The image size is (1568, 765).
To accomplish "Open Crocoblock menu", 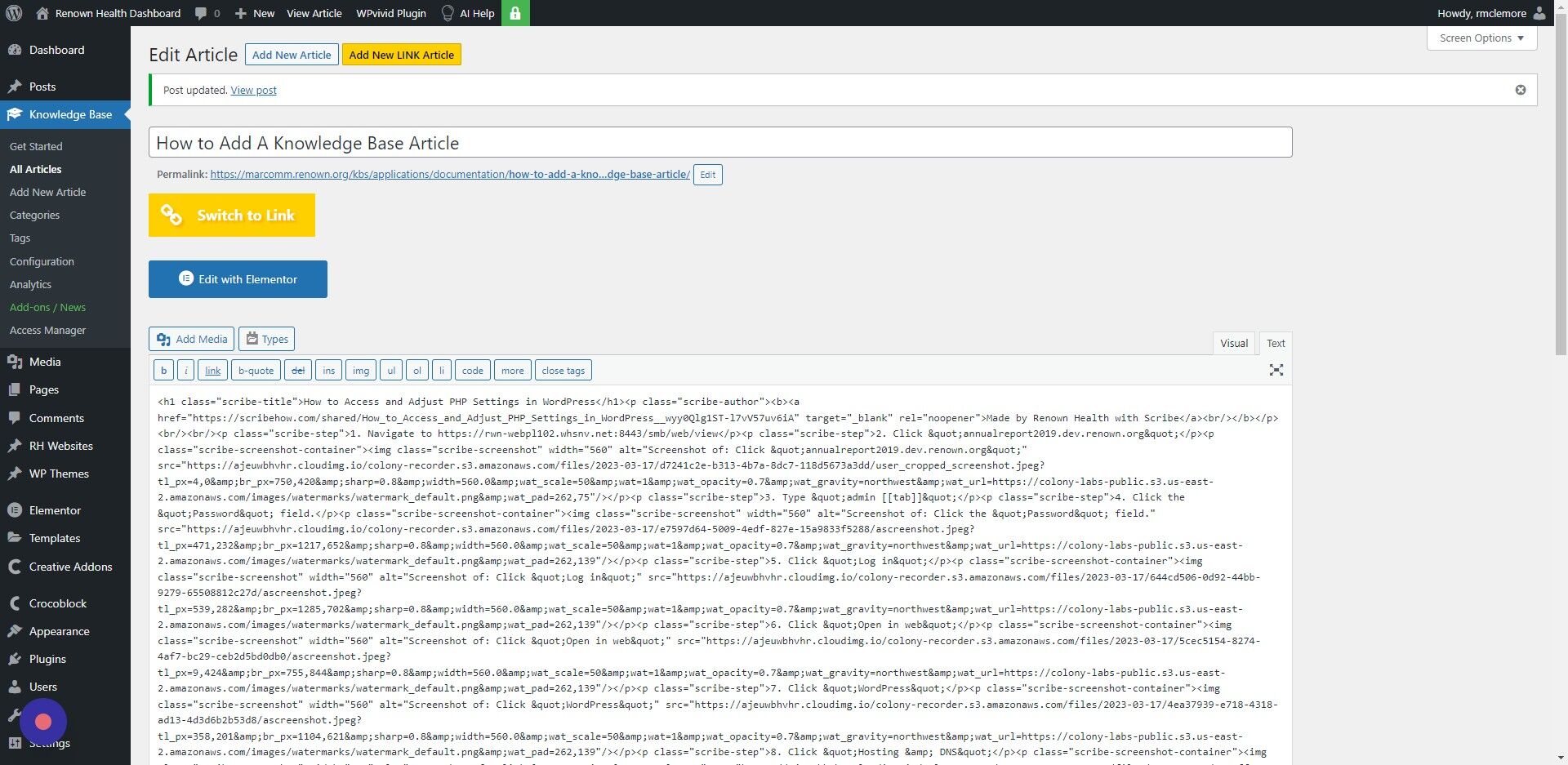I will click(65, 603).
